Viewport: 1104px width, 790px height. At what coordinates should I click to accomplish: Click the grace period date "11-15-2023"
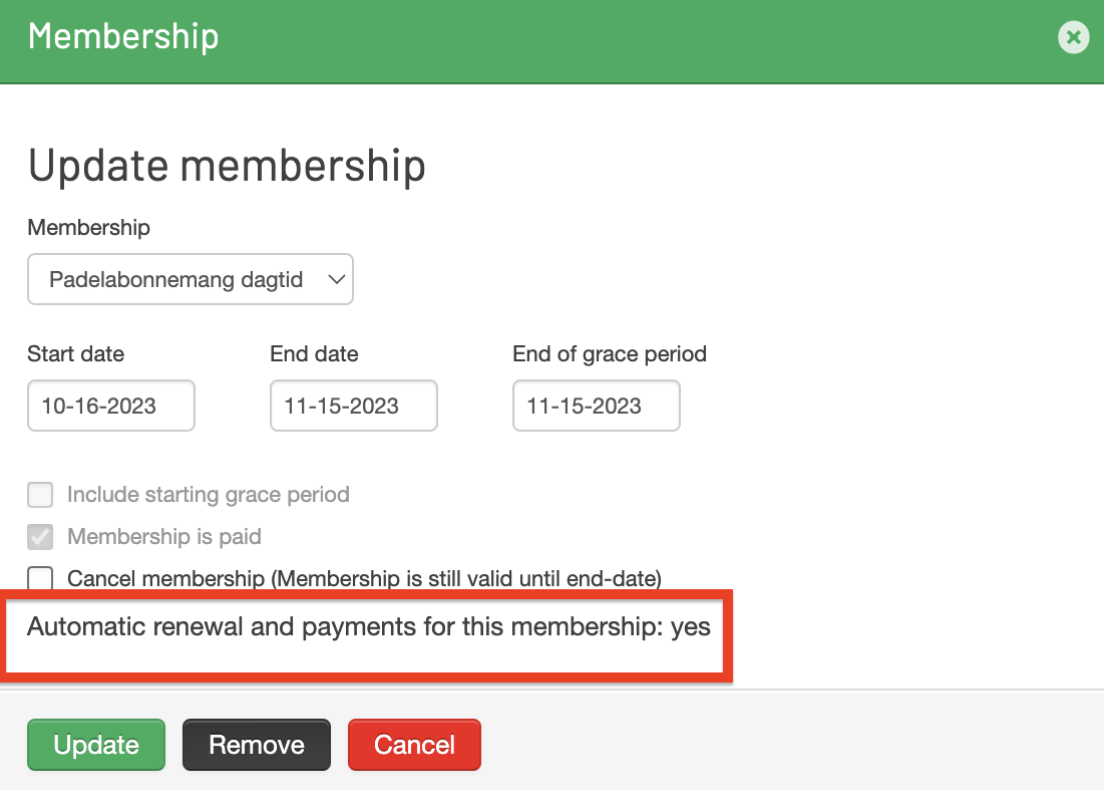[x=595, y=405]
